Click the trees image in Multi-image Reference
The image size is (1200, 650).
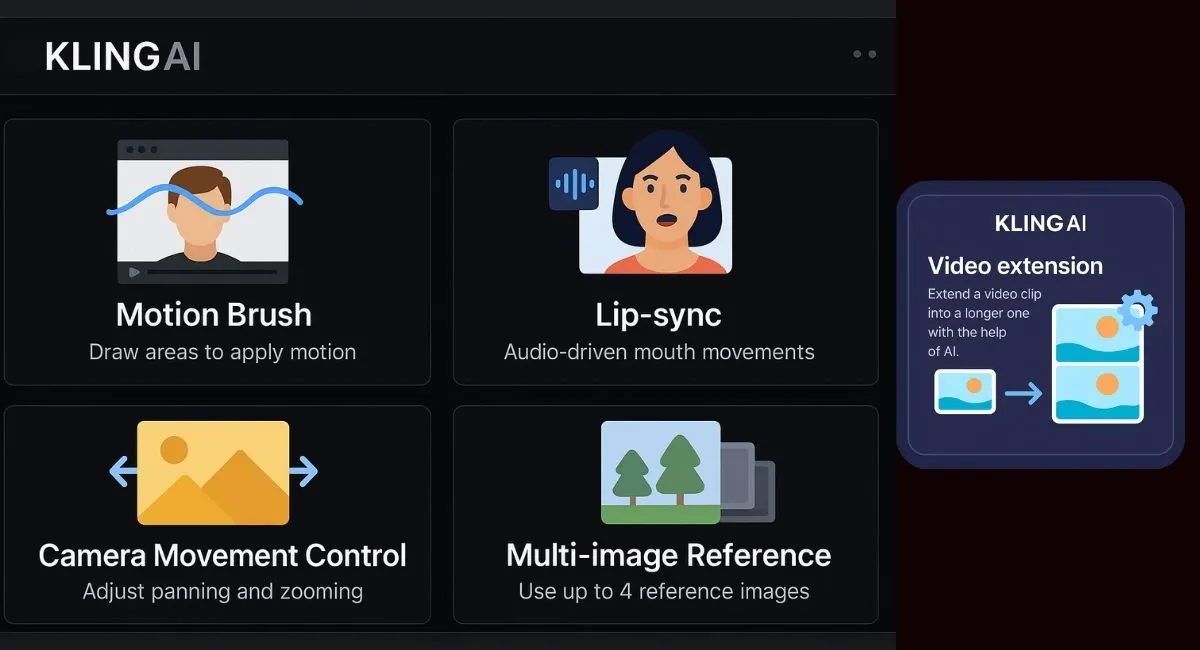[x=660, y=473]
